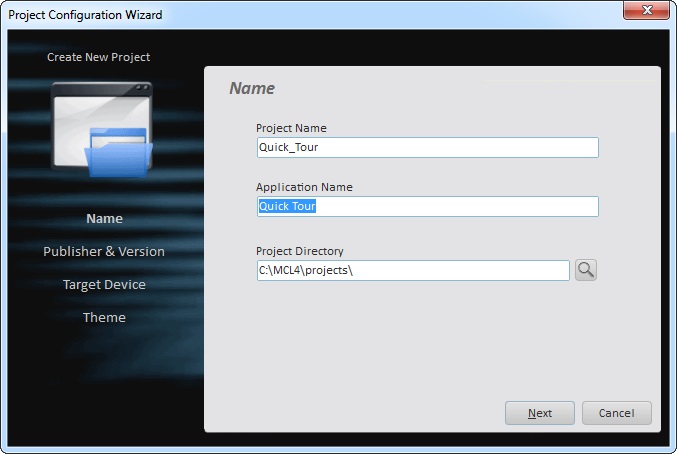This screenshot has width=677, height=454.
Task: Click the highlighted 'Quick Tour' text
Action: [x=287, y=207]
